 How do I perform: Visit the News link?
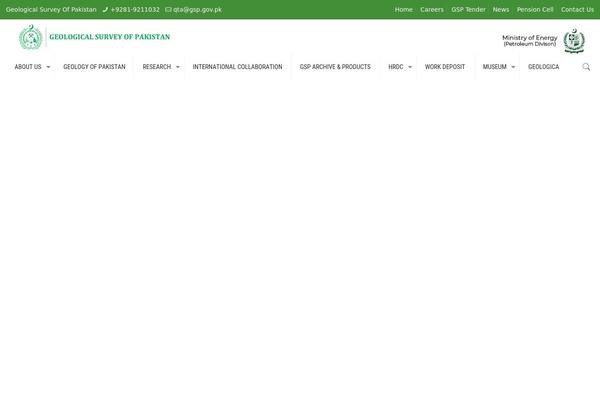coord(501,10)
